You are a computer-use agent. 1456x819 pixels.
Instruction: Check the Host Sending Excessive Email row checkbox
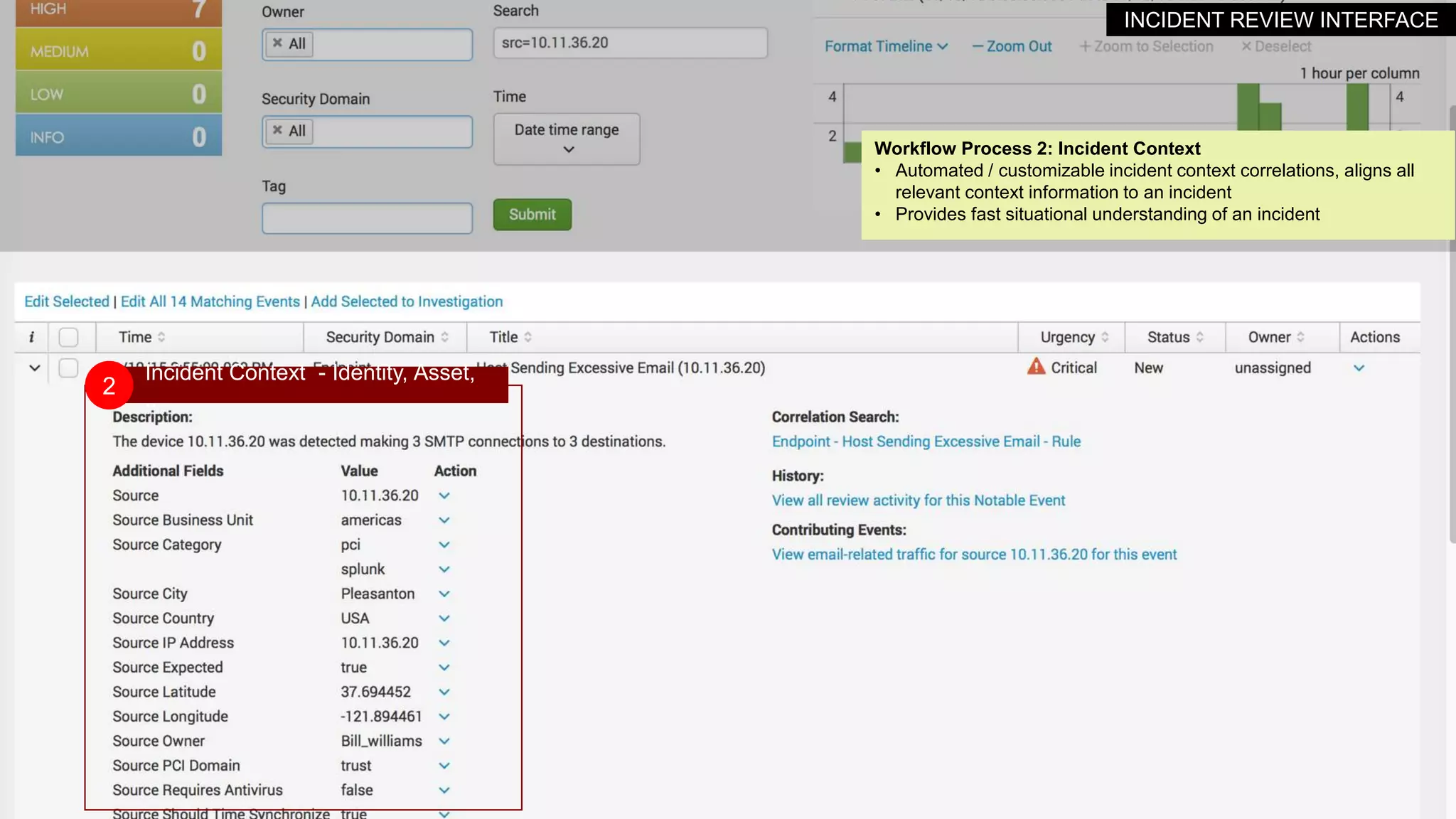click(68, 368)
